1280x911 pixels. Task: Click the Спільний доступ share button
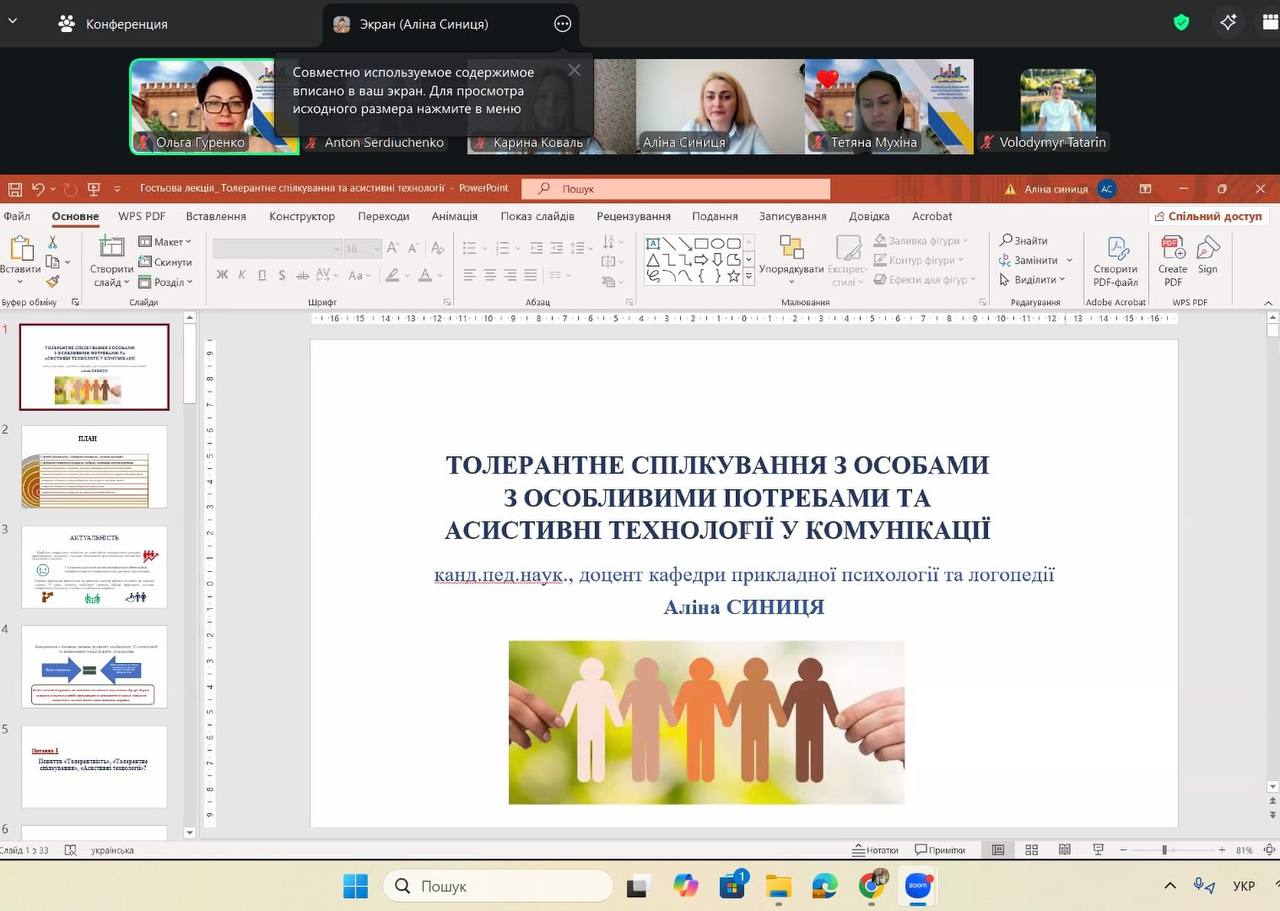tap(1208, 216)
